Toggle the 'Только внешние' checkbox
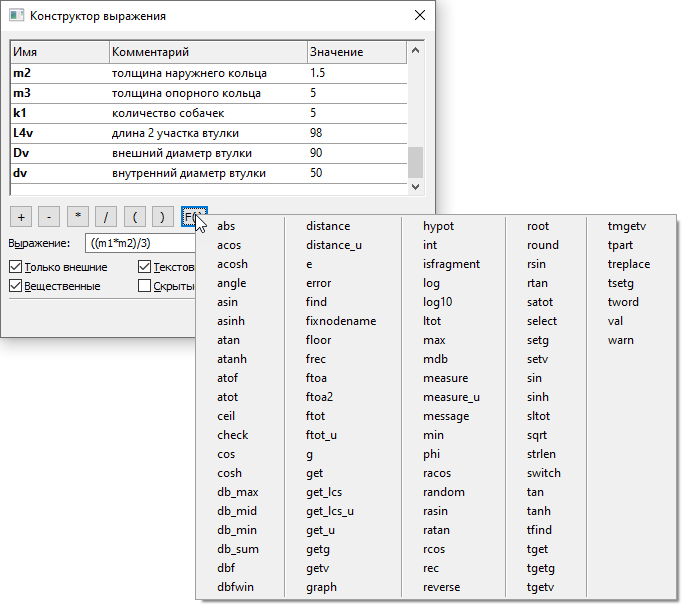This screenshot has height=605, width=682. click(x=15, y=267)
